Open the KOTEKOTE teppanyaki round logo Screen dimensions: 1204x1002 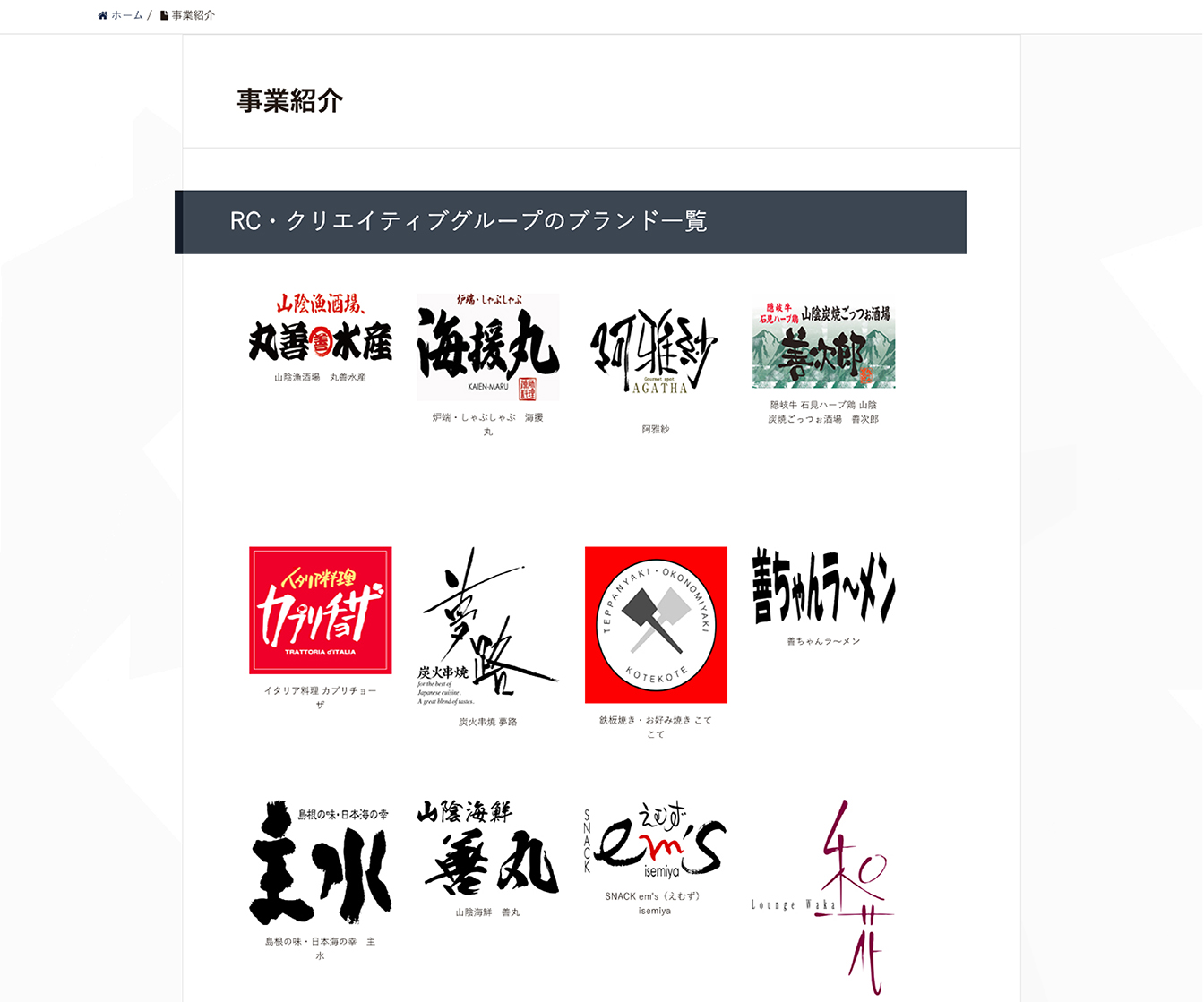[656, 624]
